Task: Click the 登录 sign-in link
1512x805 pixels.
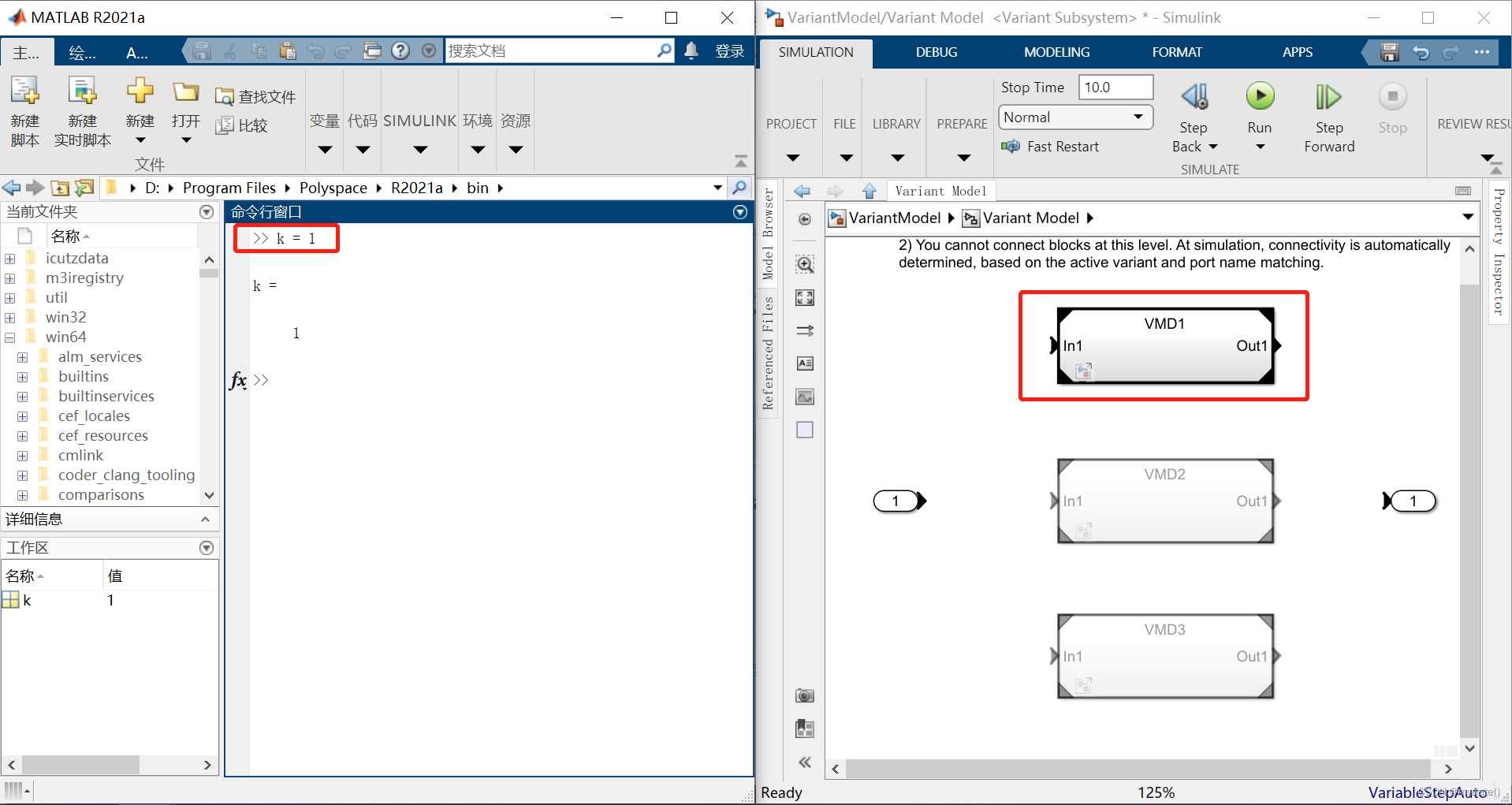Action: (x=730, y=50)
